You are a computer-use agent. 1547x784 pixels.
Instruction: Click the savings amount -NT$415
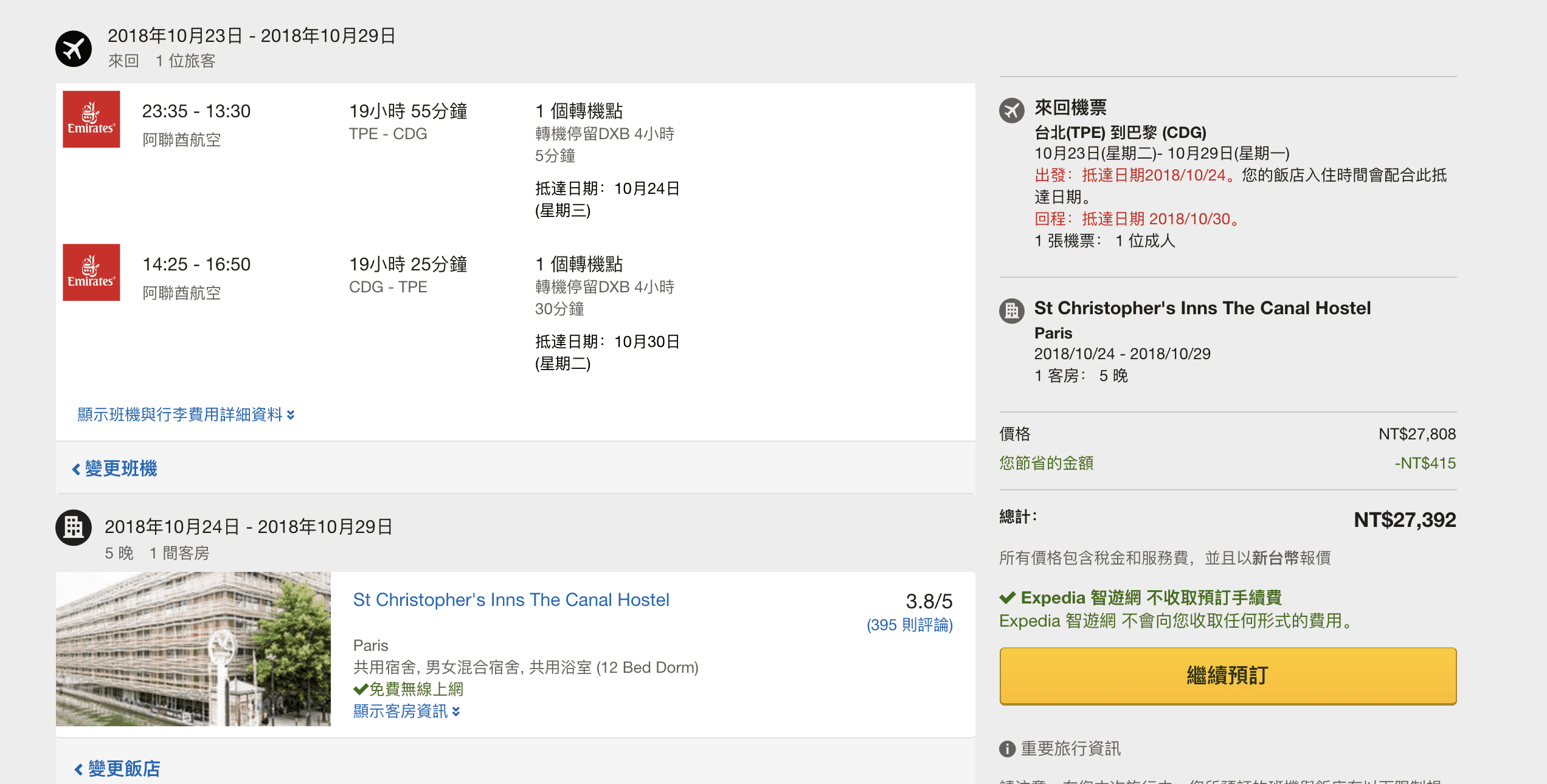(1425, 463)
